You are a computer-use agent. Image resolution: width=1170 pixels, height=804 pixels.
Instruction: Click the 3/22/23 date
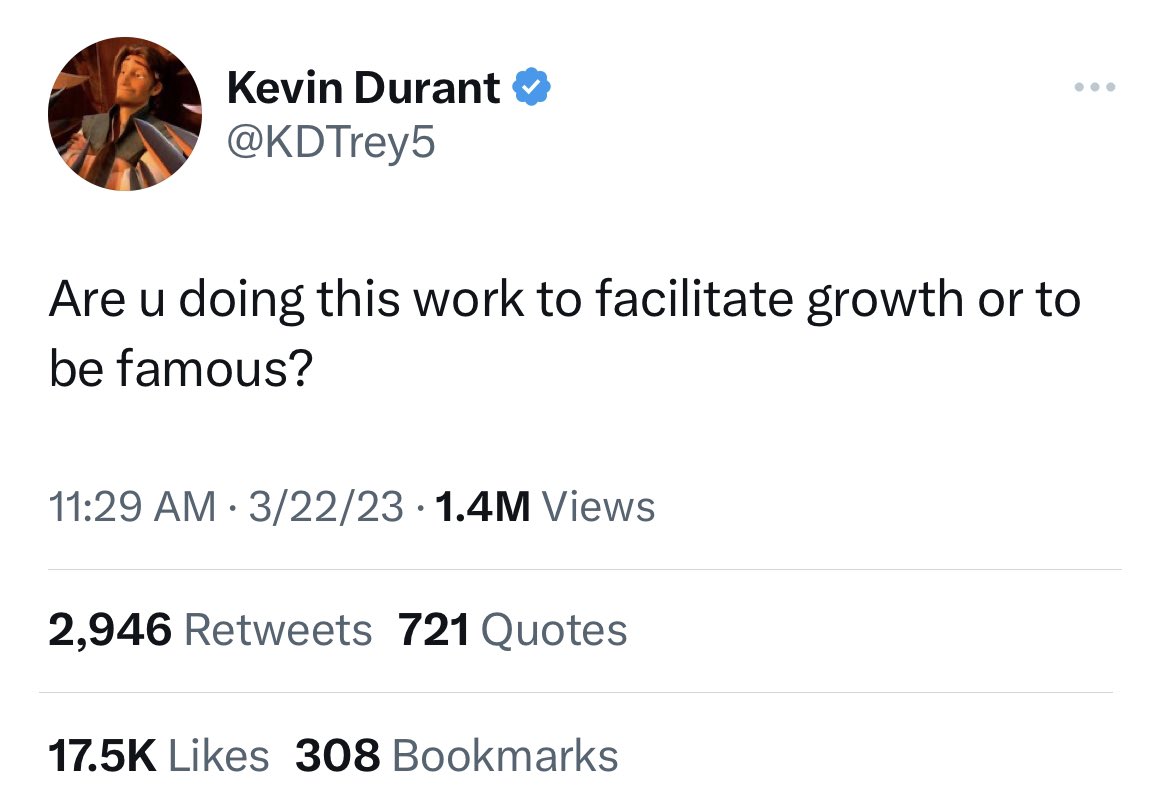click(326, 507)
